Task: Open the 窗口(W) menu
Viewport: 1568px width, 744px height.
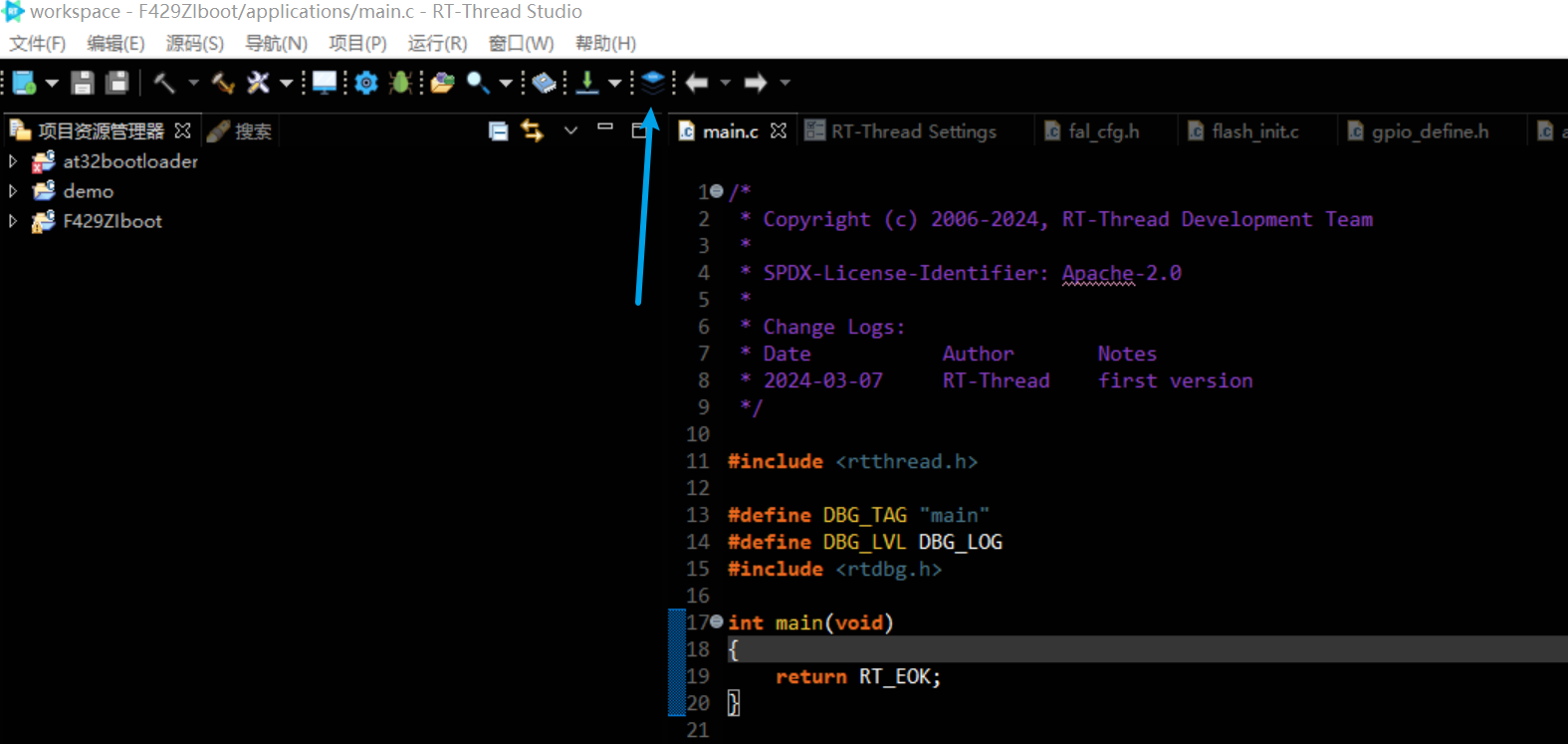Action: pyautogui.click(x=521, y=44)
